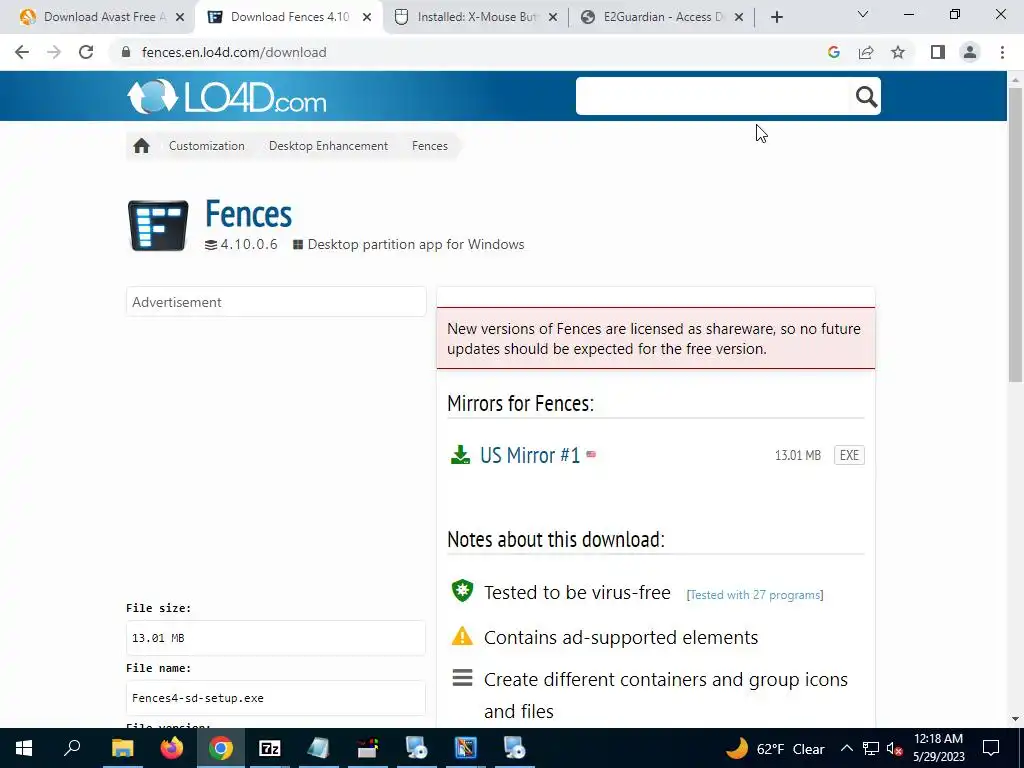Viewport: 1024px width, 768px height.
Task: Click the Fences app icon
Action: tap(158, 225)
